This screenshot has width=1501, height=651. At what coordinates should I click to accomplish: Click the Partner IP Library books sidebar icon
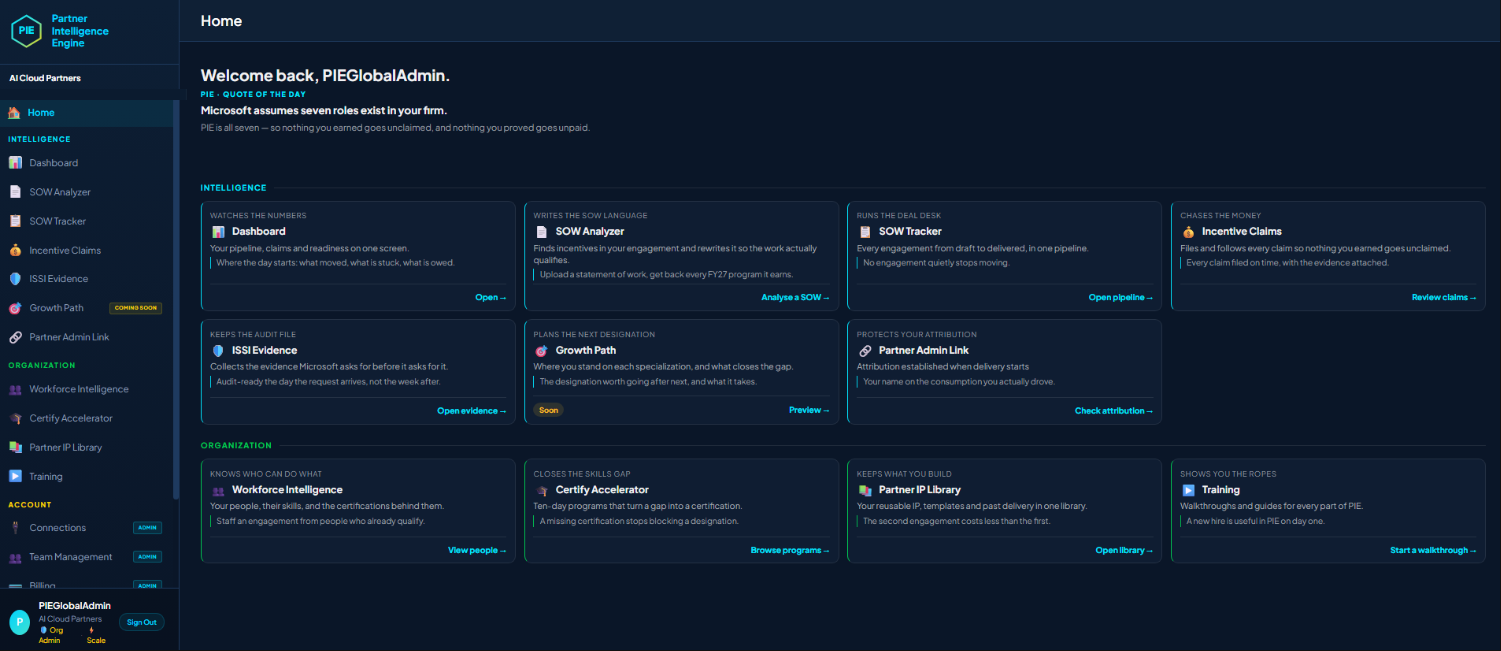point(15,447)
